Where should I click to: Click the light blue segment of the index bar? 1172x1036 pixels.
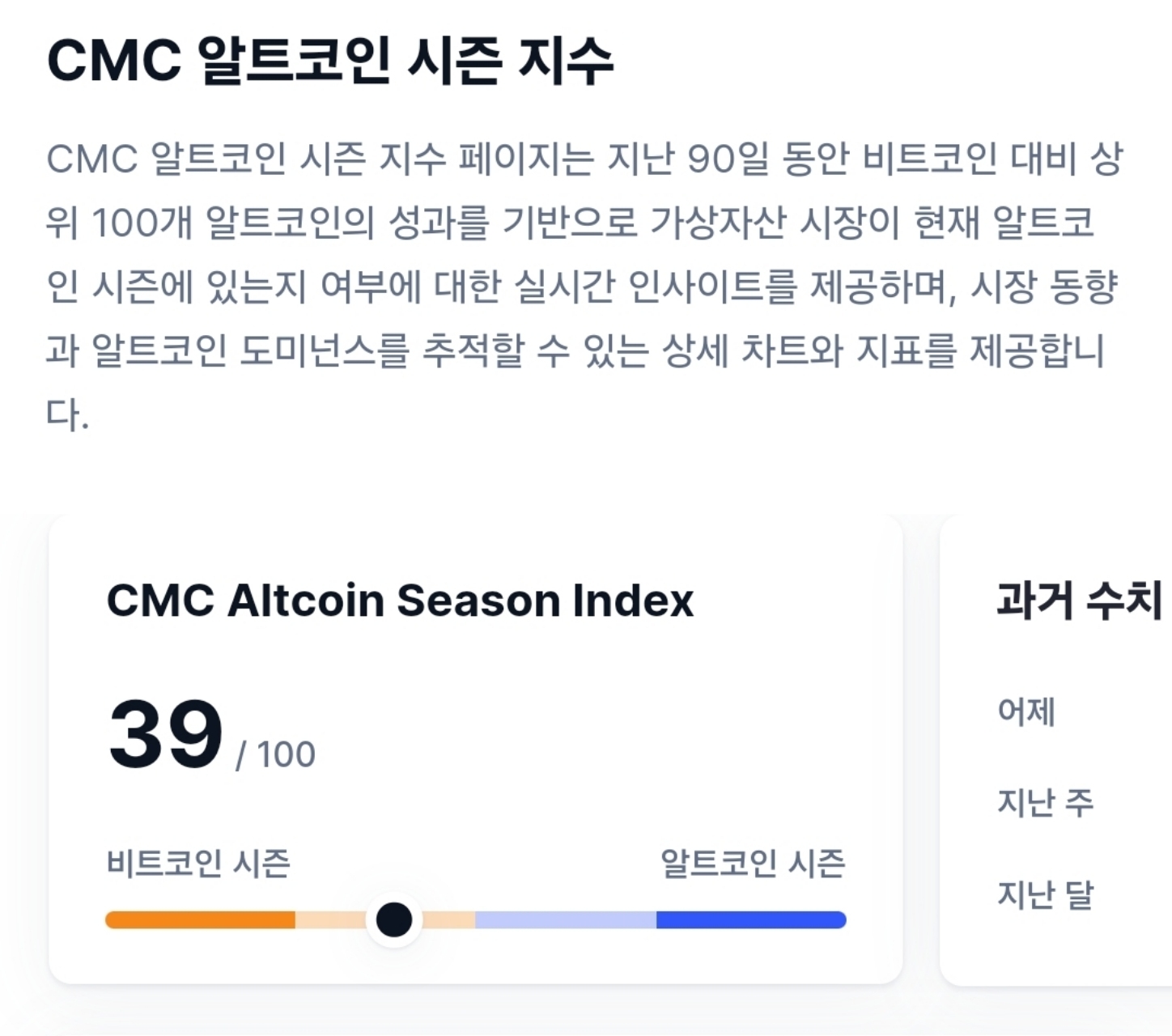click(x=565, y=920)
